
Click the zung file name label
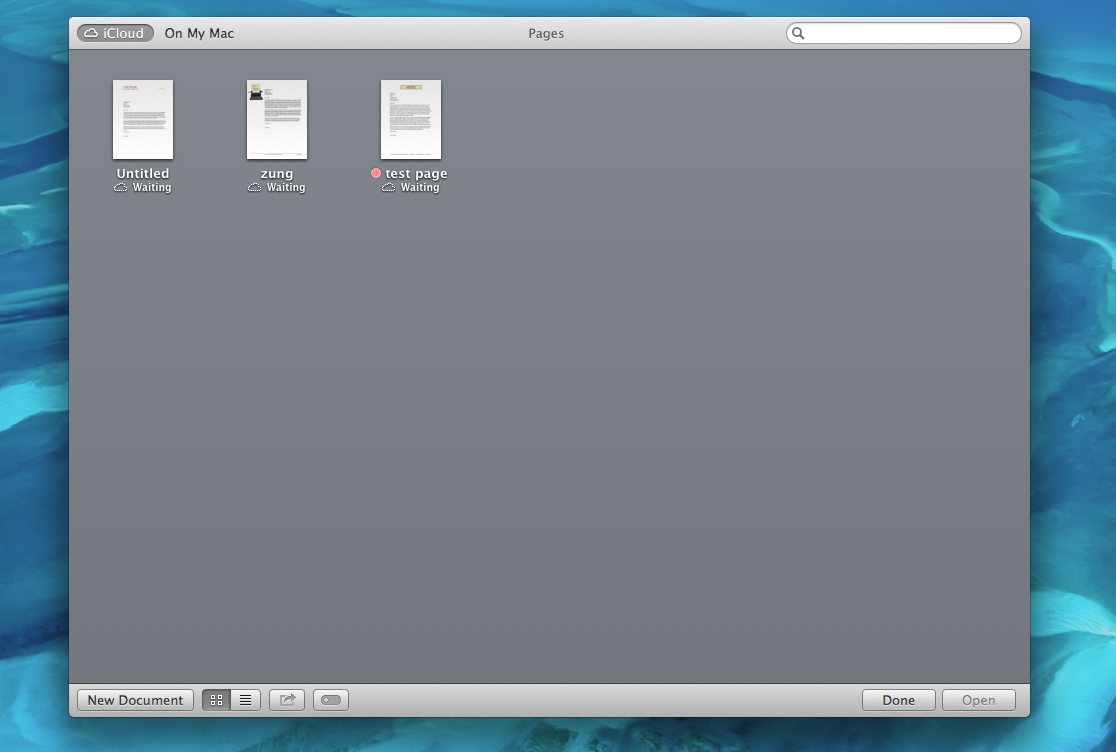pos(277,174)
